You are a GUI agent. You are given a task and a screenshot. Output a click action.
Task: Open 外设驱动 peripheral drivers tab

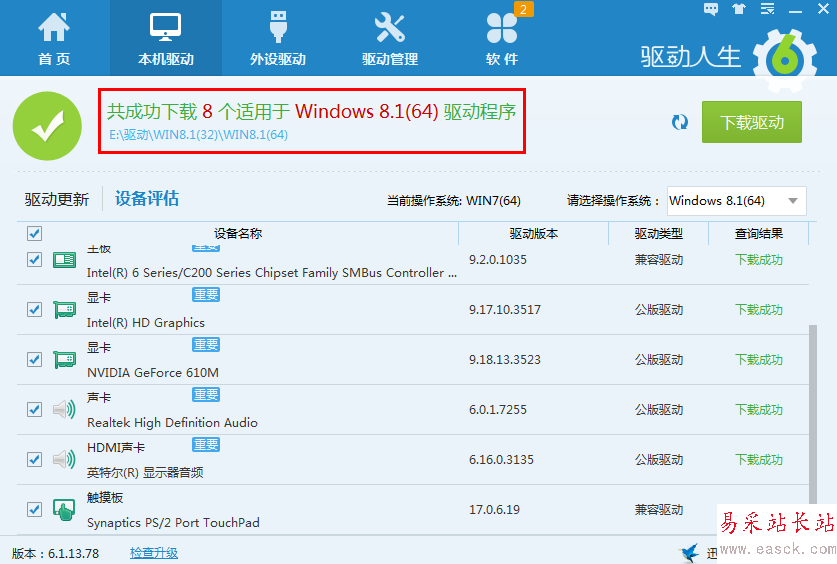click(278, 39)
